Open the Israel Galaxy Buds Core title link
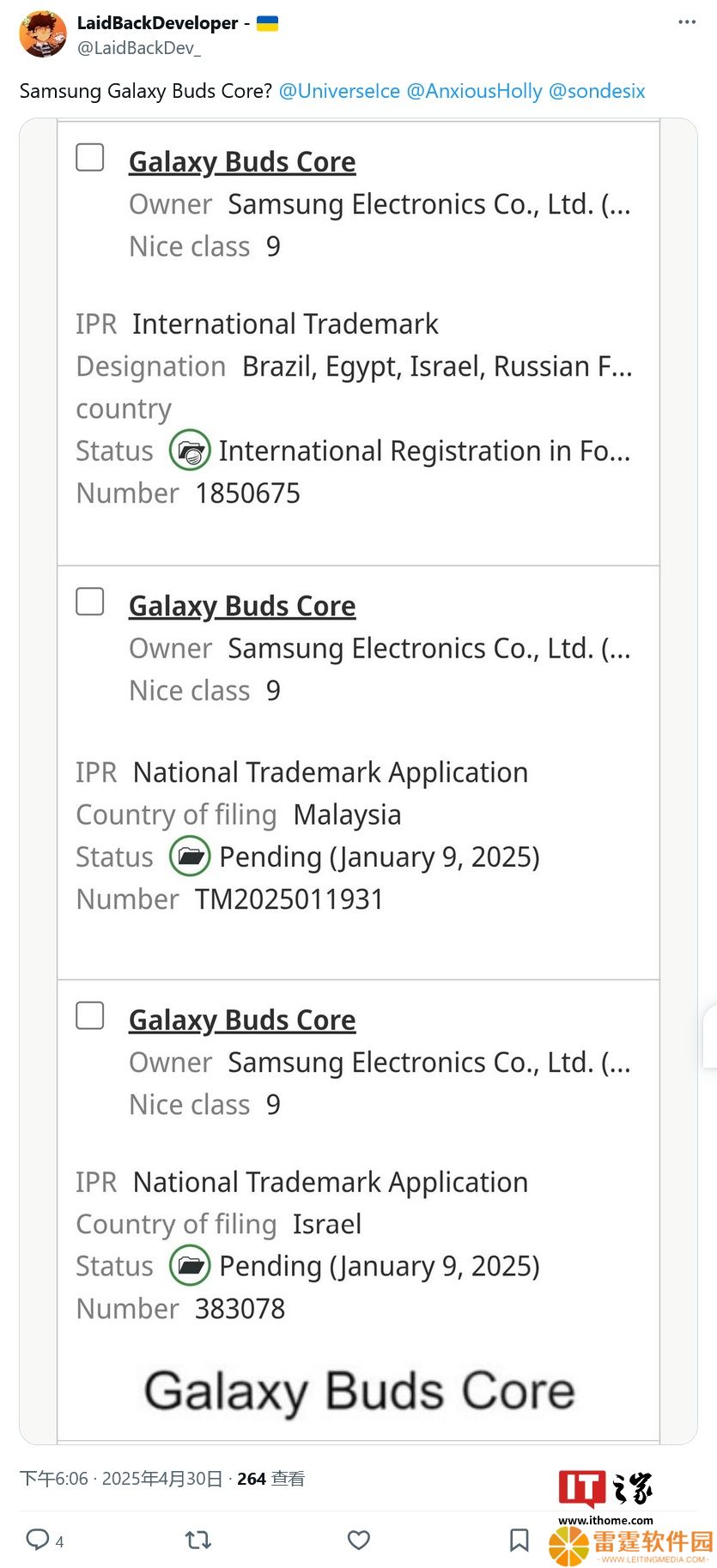 coord(242,1020)
